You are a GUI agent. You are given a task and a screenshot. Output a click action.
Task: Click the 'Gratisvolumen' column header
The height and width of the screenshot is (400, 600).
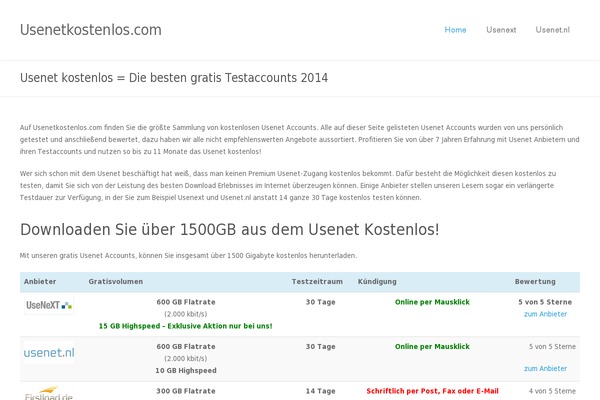(116, 281)
